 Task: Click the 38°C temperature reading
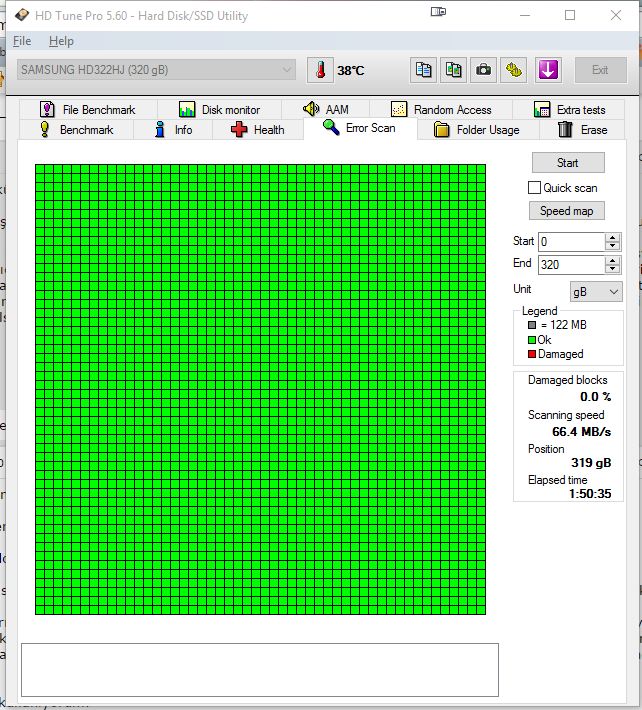[350, 71]
